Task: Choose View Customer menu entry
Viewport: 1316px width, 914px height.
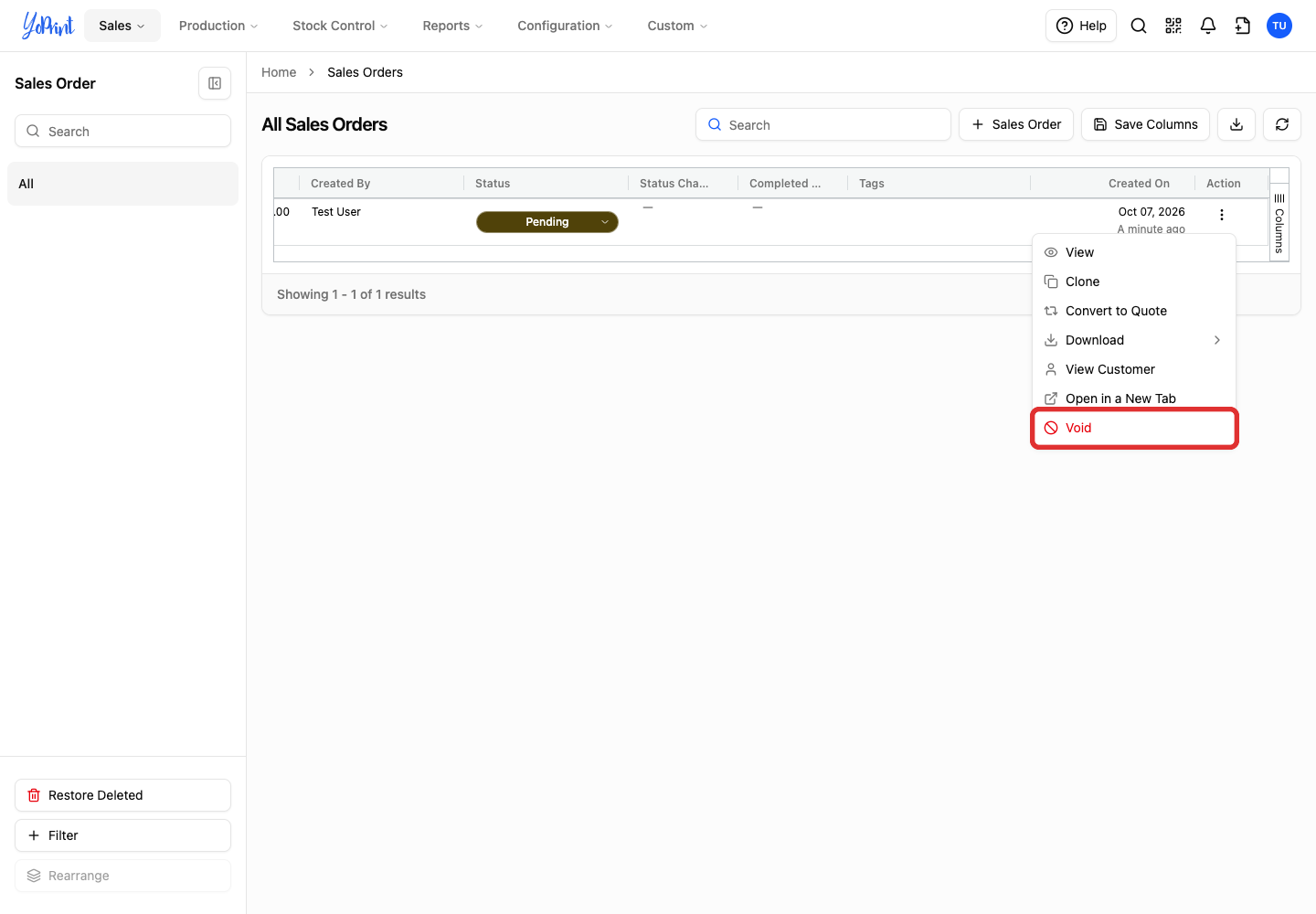Action: 1134,369
